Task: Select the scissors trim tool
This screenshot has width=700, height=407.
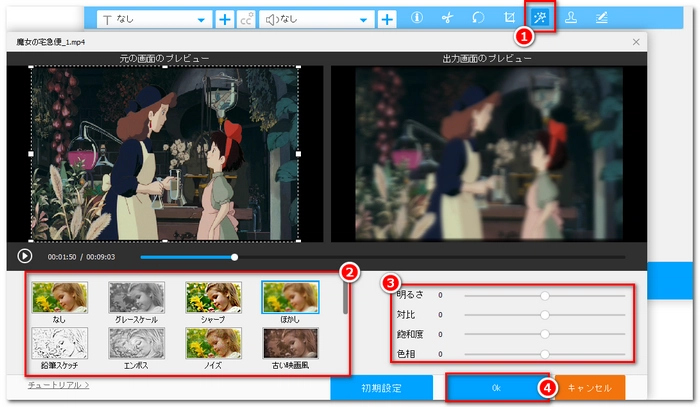Action: (447, 18)
